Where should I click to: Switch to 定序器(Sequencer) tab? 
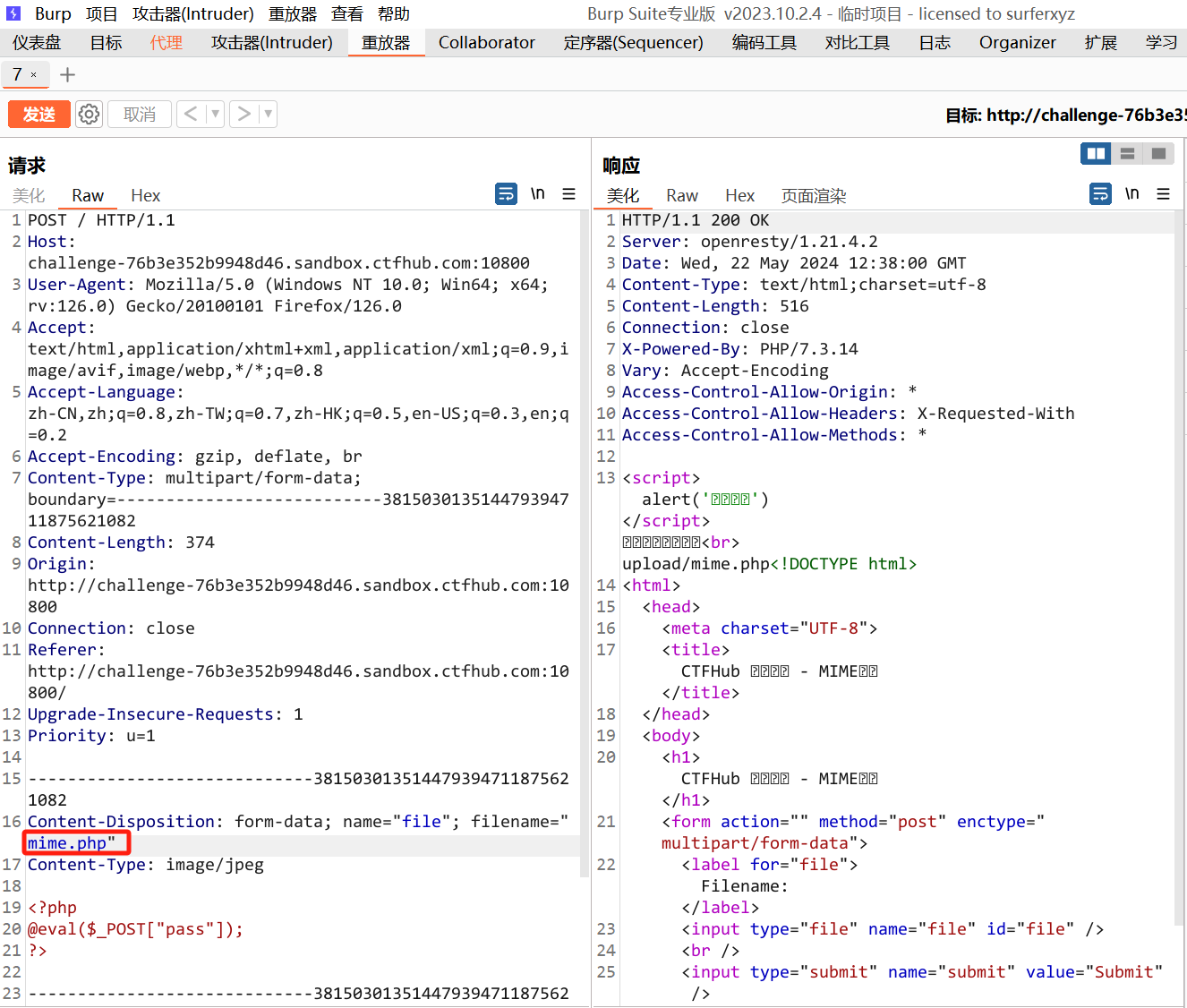click(634, 42)
